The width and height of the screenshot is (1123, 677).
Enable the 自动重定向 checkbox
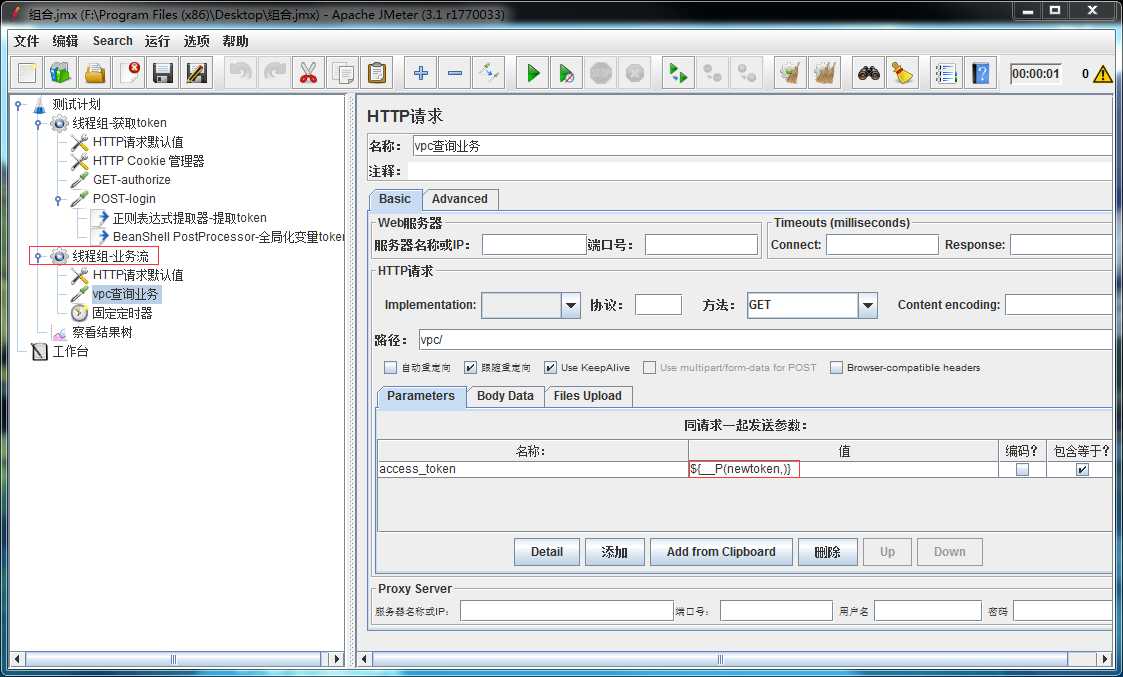coord(390,368)
